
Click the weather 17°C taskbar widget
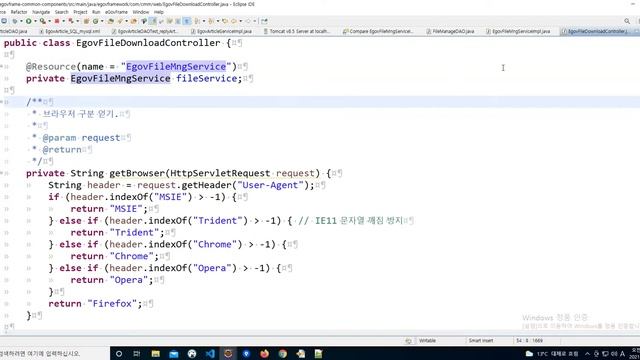[x=552, y=353]
